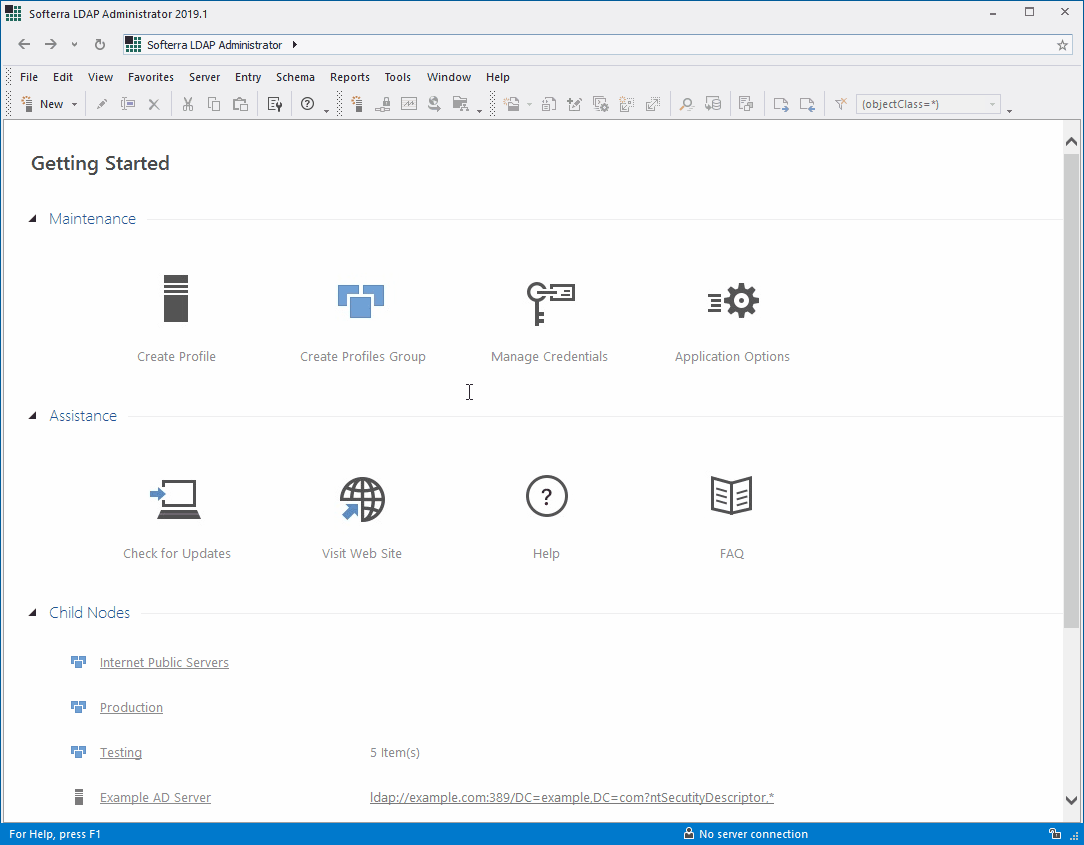1084x845 pixels.
Task: Open the Reports menu
Action: click(x=350, y=77)
